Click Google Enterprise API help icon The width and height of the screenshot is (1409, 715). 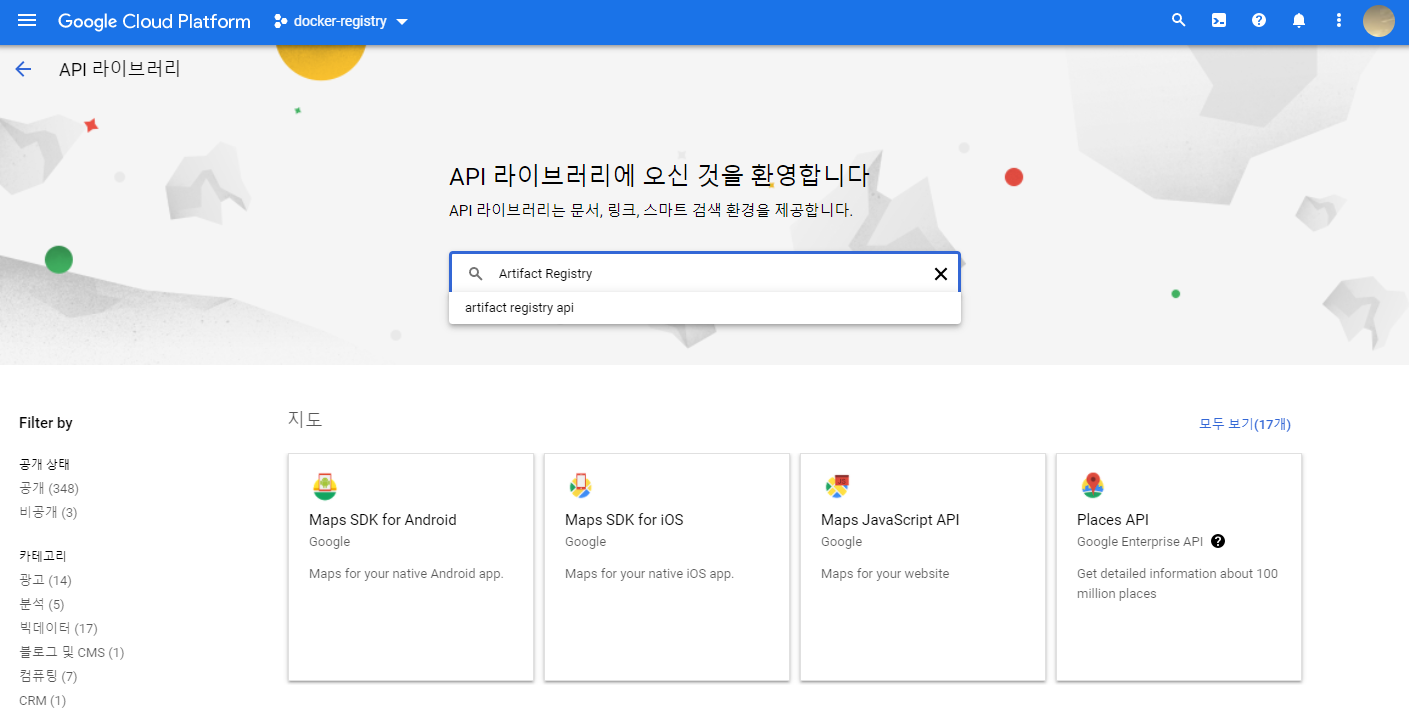point(1217,541)
